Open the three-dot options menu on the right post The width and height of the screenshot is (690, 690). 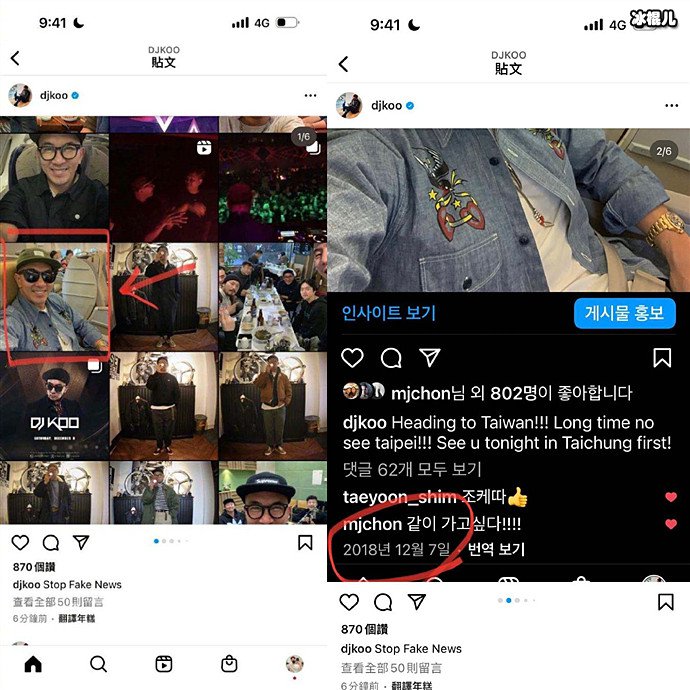click(672, 106)
